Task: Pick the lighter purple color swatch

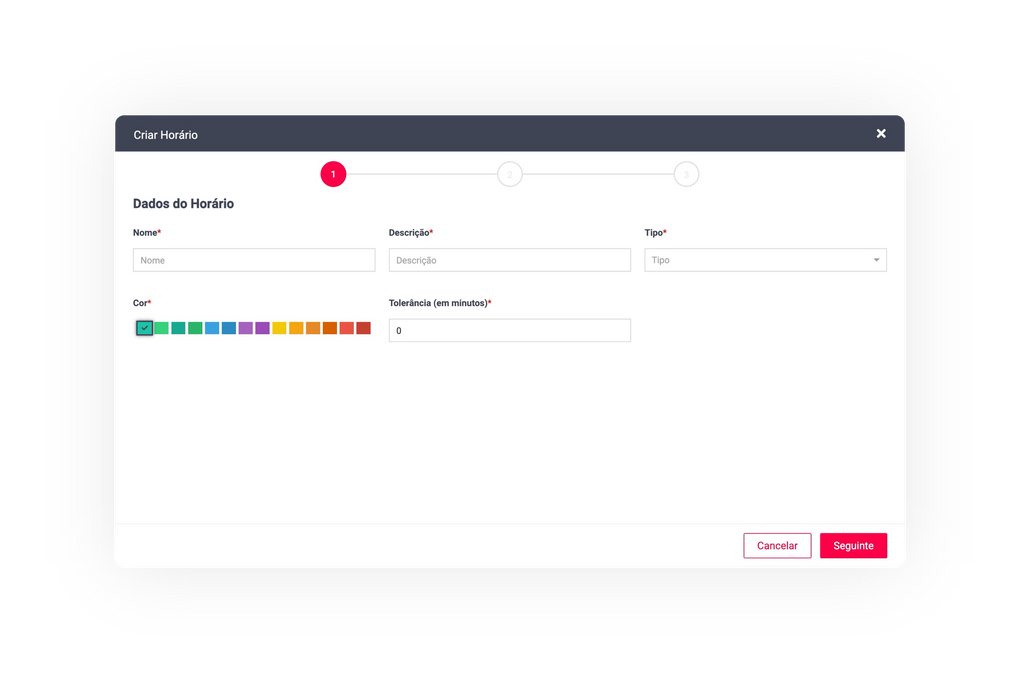Action: tap(246, 328)
